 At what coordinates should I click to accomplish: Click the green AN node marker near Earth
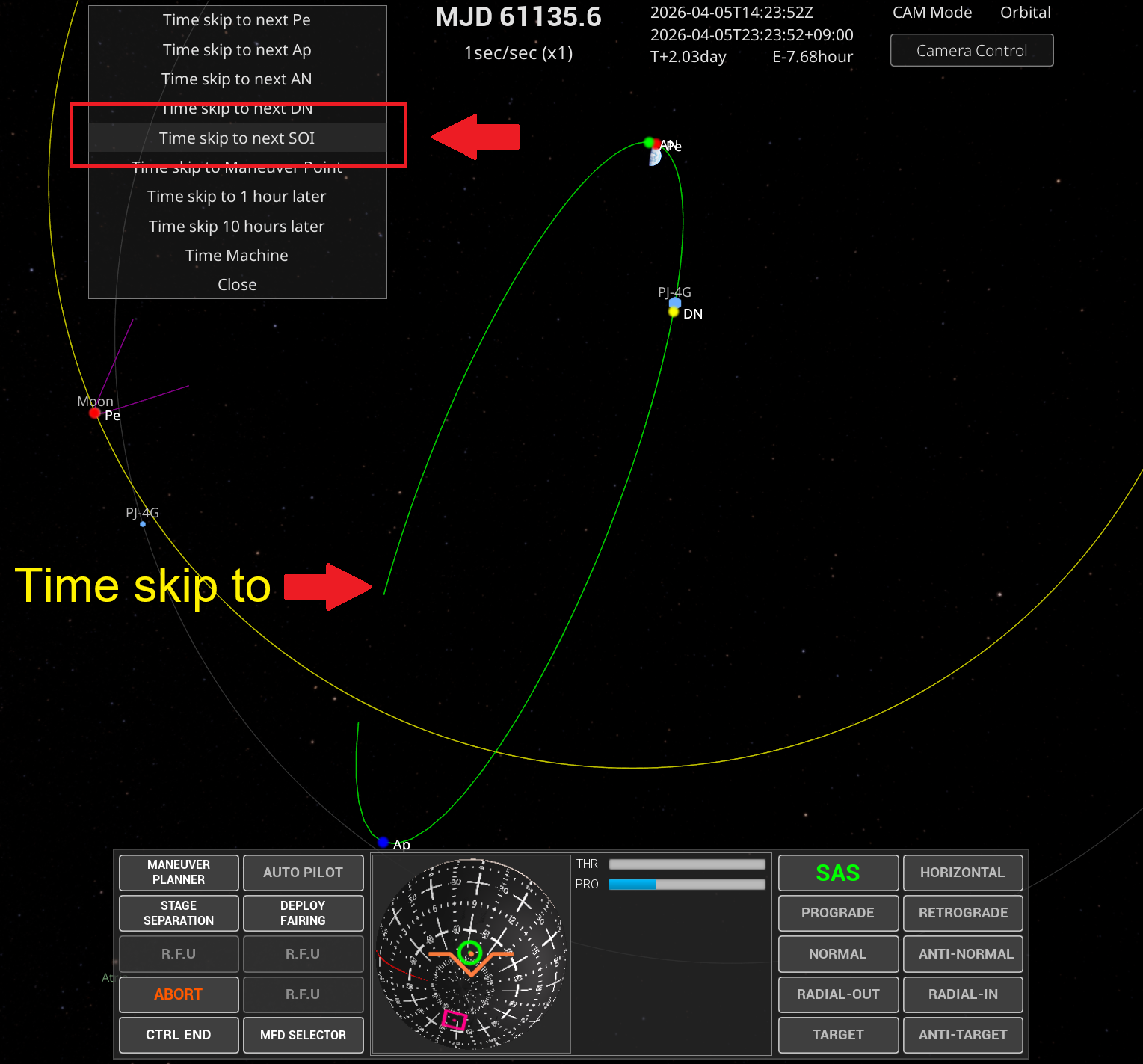click(648, 142)
